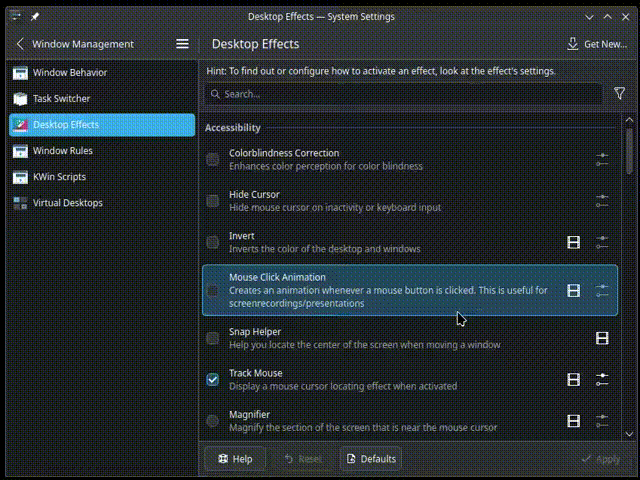The width and height of the screenshot is (640, 480).
Task: Click the Reset button
Action: click(x=302, y=459)
